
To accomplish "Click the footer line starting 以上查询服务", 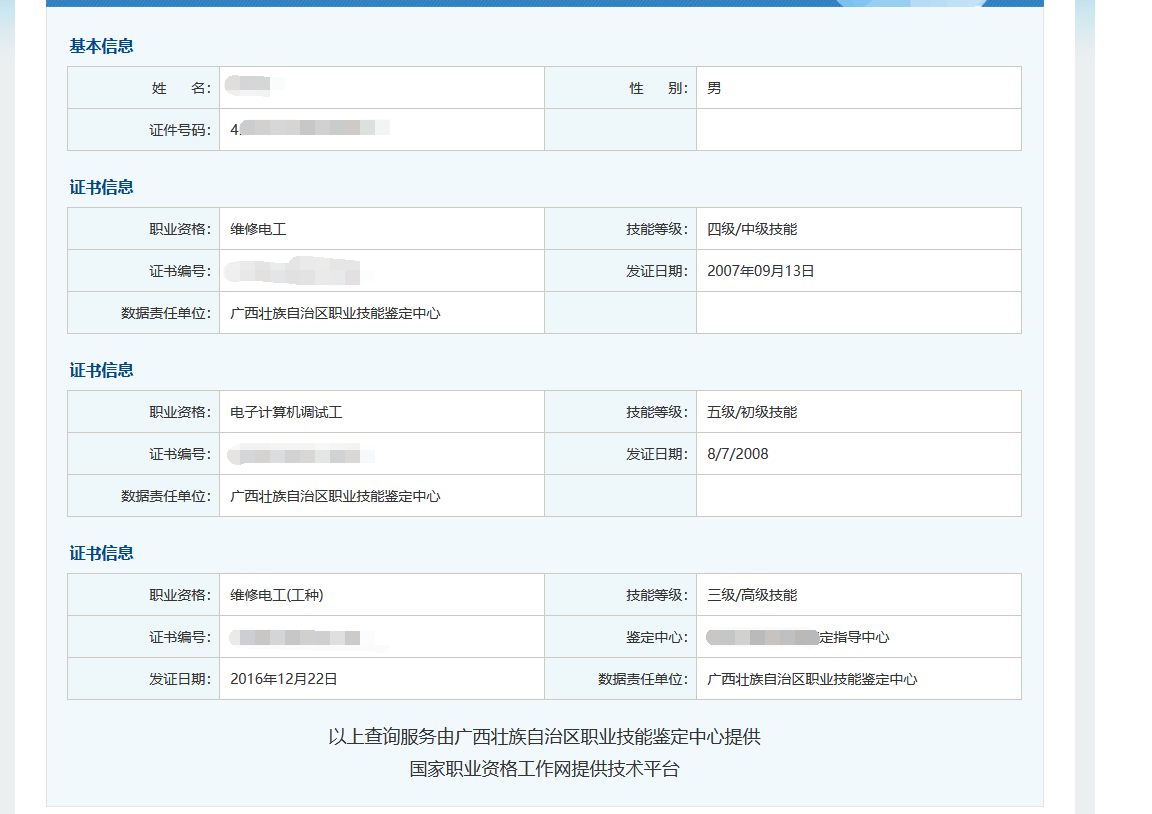I will tap(544, 737).
